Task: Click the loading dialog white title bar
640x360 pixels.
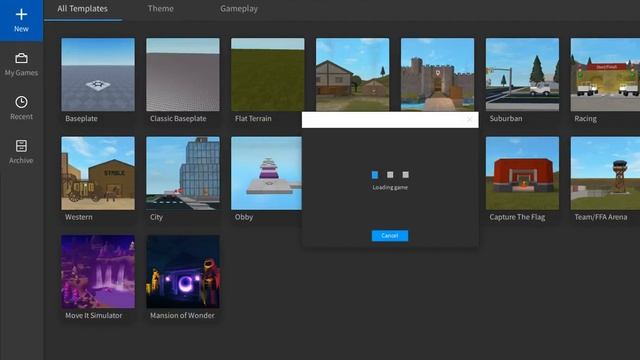Action: (390, 120)
